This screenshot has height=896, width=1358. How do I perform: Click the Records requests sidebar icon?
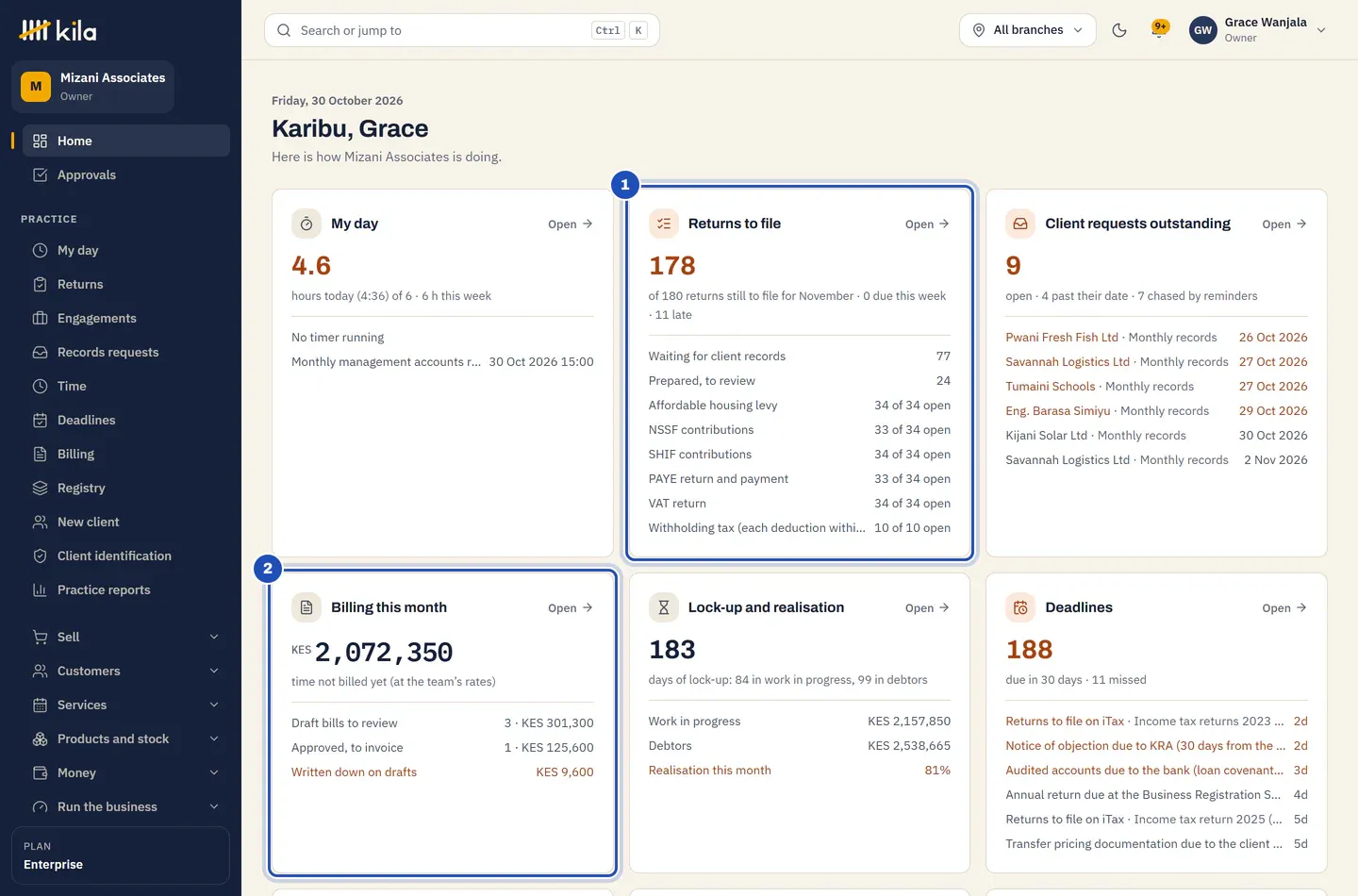pos(40,352)
